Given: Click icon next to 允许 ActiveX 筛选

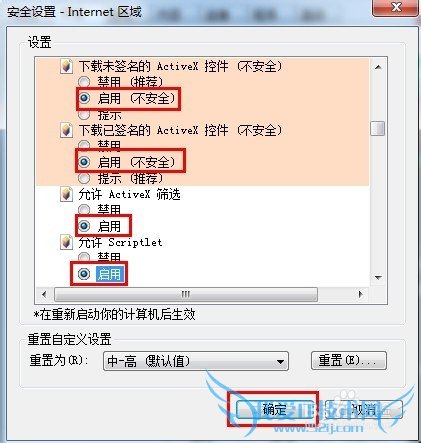Looking at the screenshot, I should coord(66,194).
